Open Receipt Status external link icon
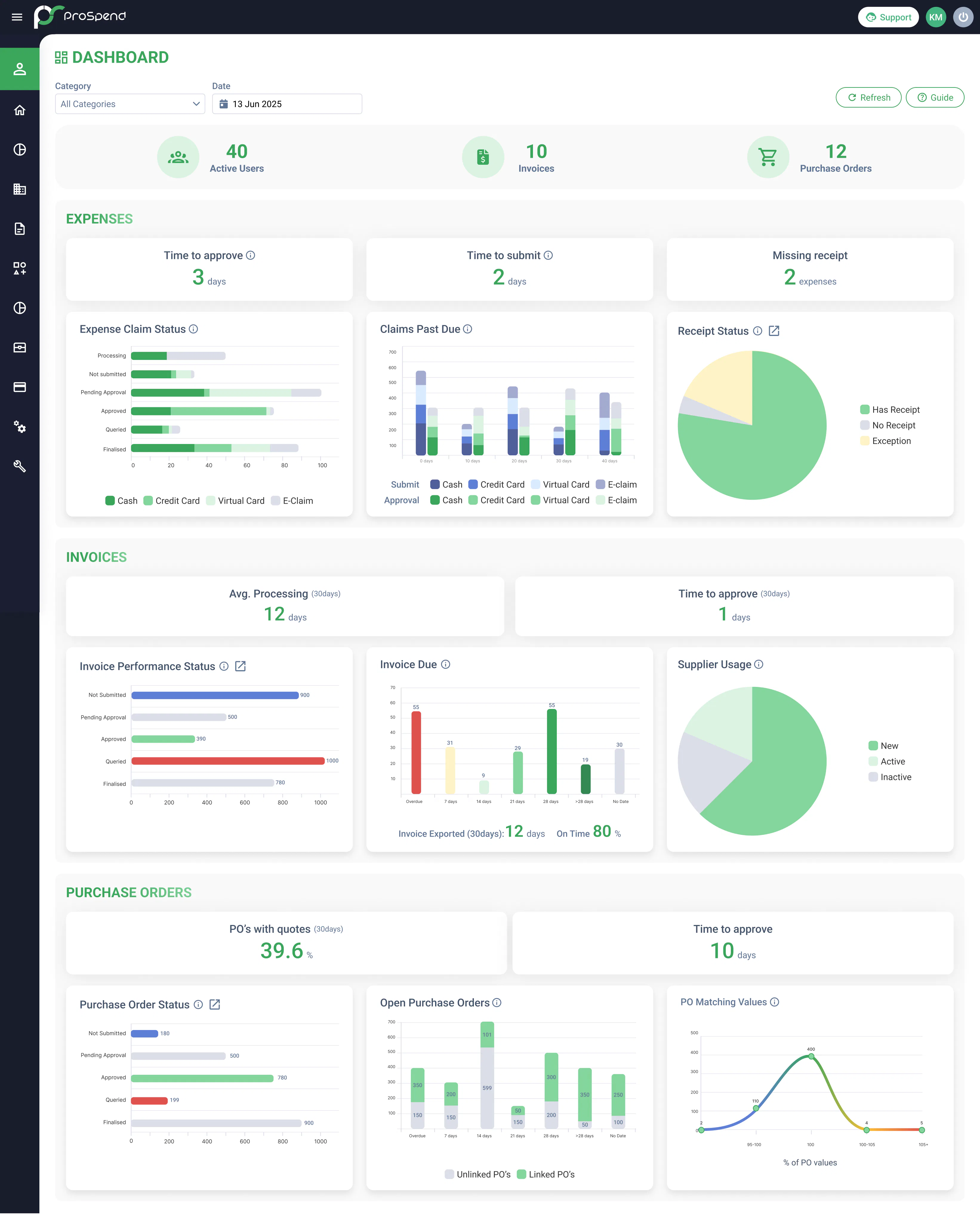Image resolution: width=980 pixels, height=1215 pixels. coord(774,331)
